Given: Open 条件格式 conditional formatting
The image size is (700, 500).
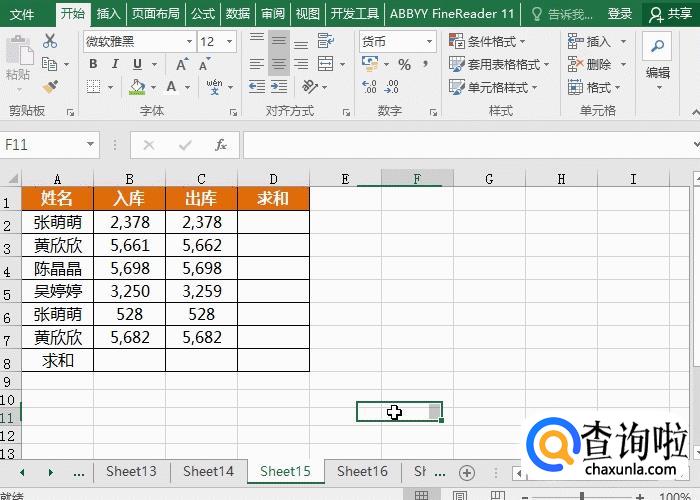Looking at the screenshot, I should click(x=487, y=42).
